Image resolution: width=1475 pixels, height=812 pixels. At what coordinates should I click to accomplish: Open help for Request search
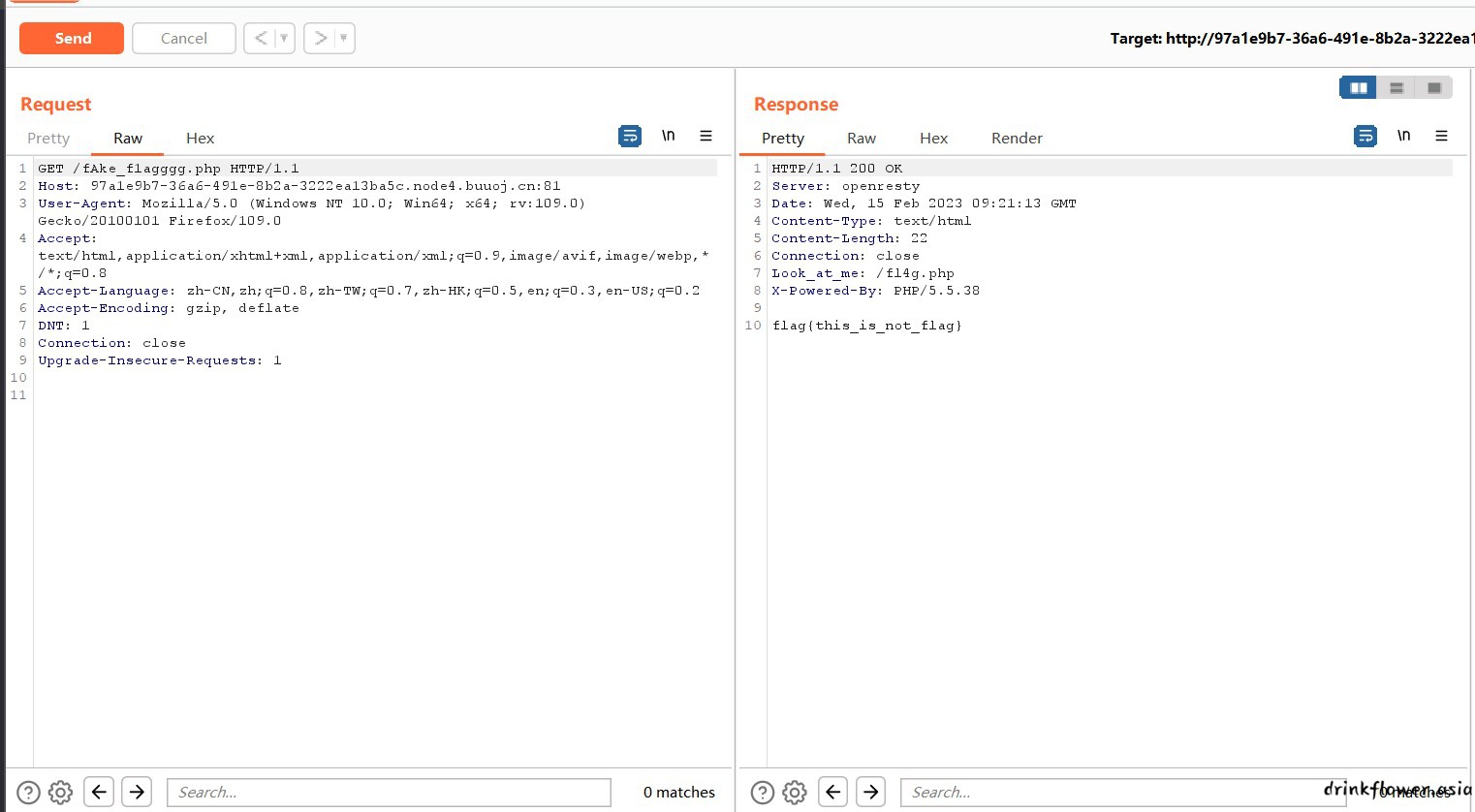(29, 793)
